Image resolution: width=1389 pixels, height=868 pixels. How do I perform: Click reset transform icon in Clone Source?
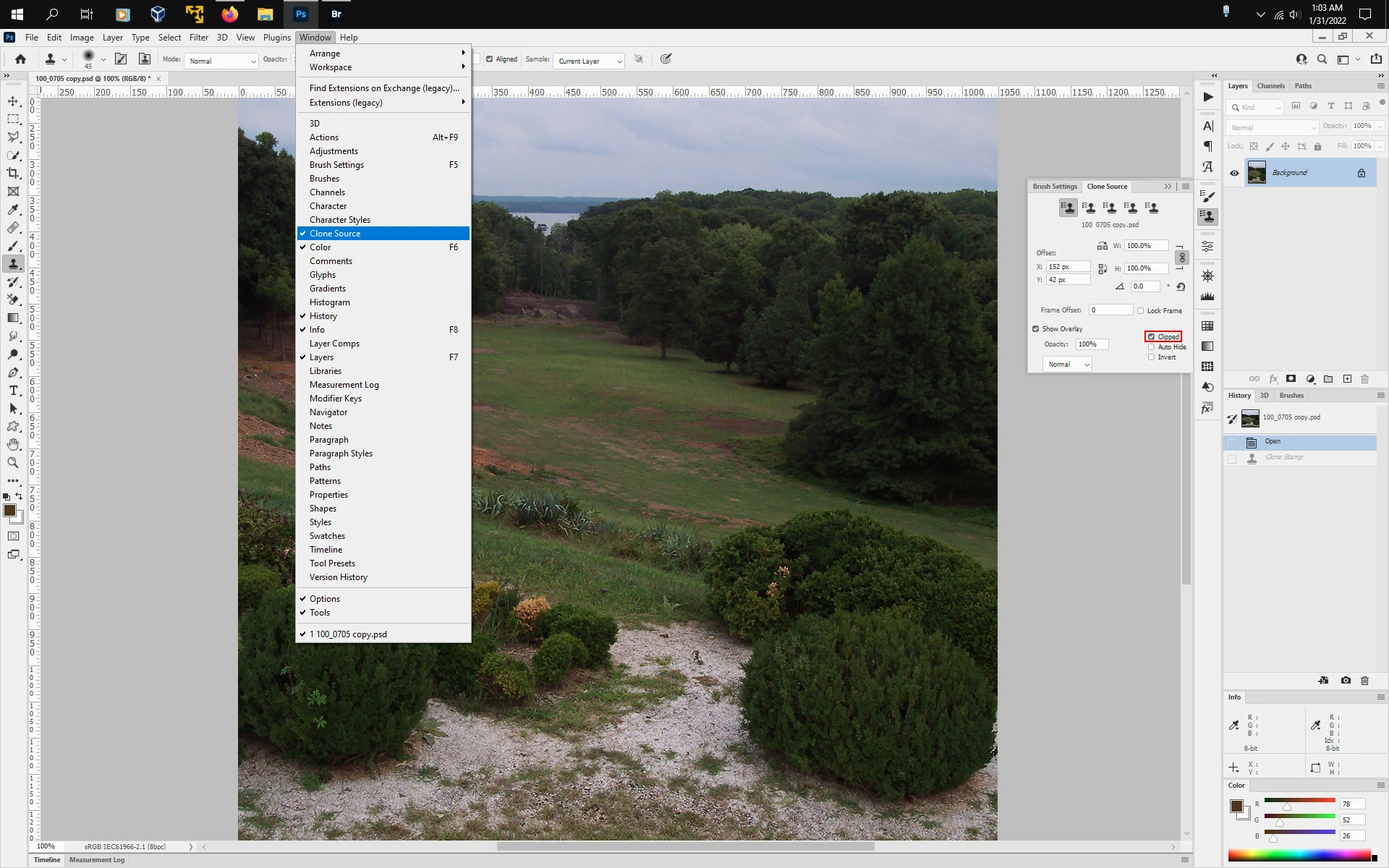pyautogui.click(x=1181, y=286)
